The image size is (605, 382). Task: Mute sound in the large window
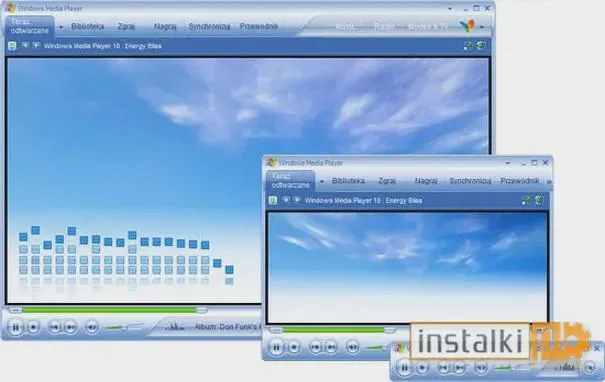pos(91,328)
